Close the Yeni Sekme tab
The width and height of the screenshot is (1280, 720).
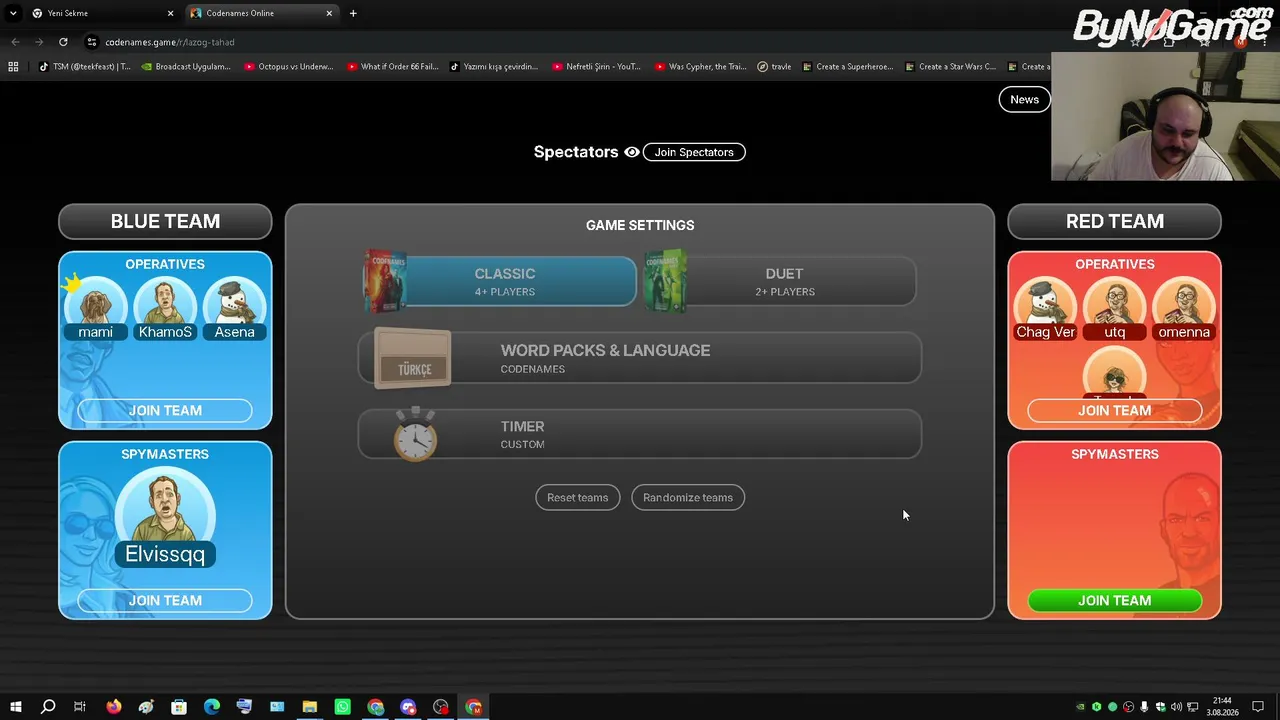170,13
